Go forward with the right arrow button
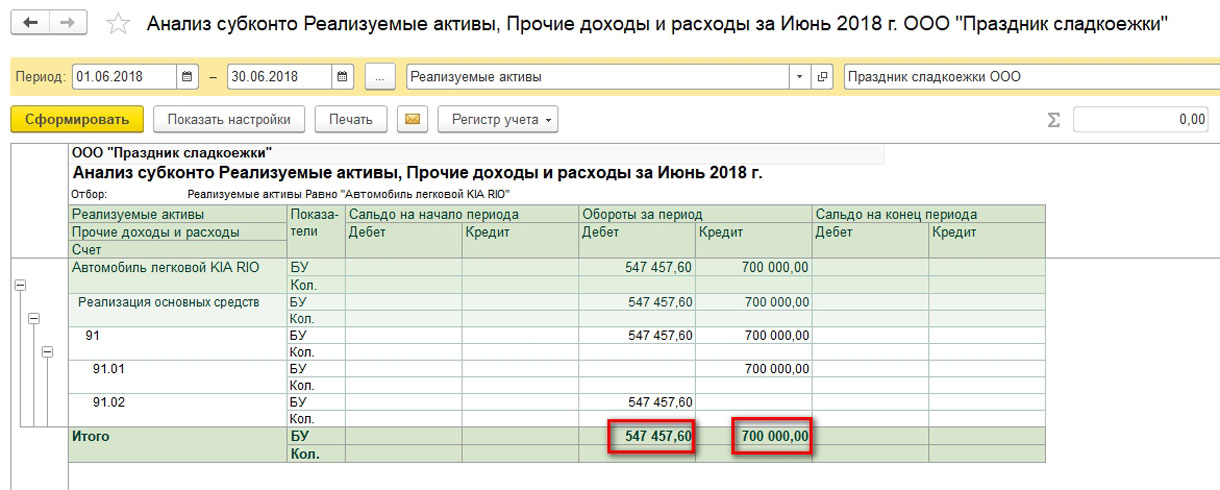 click(x=68, y=22)
